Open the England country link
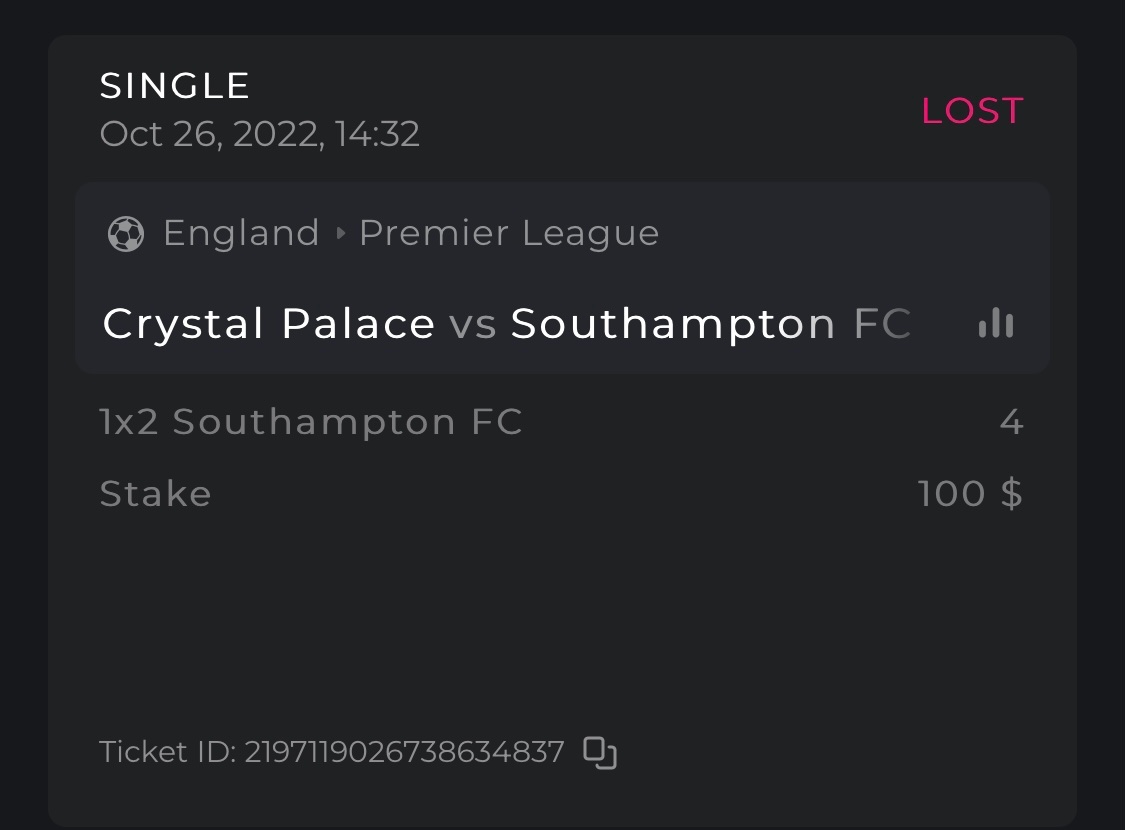1125x830 pixels. (x=241, y=233)
